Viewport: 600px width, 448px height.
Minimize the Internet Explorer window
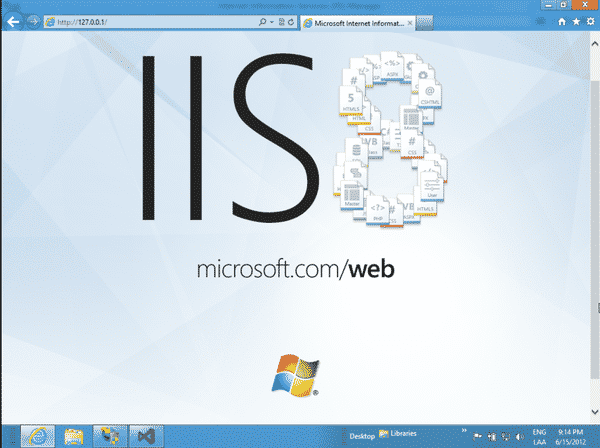(548, 5)
